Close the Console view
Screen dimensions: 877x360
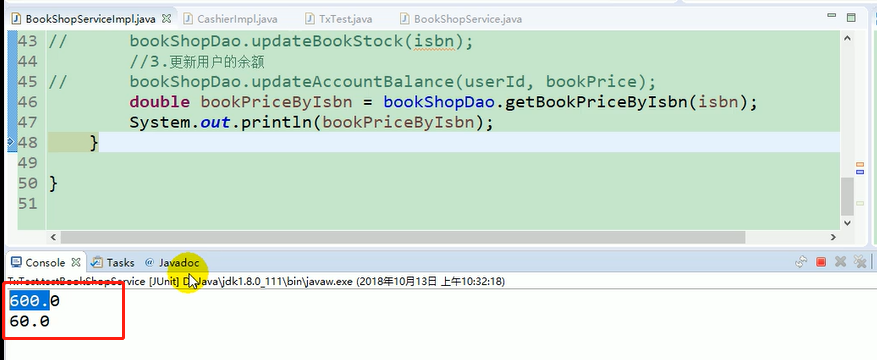(76, 262)
